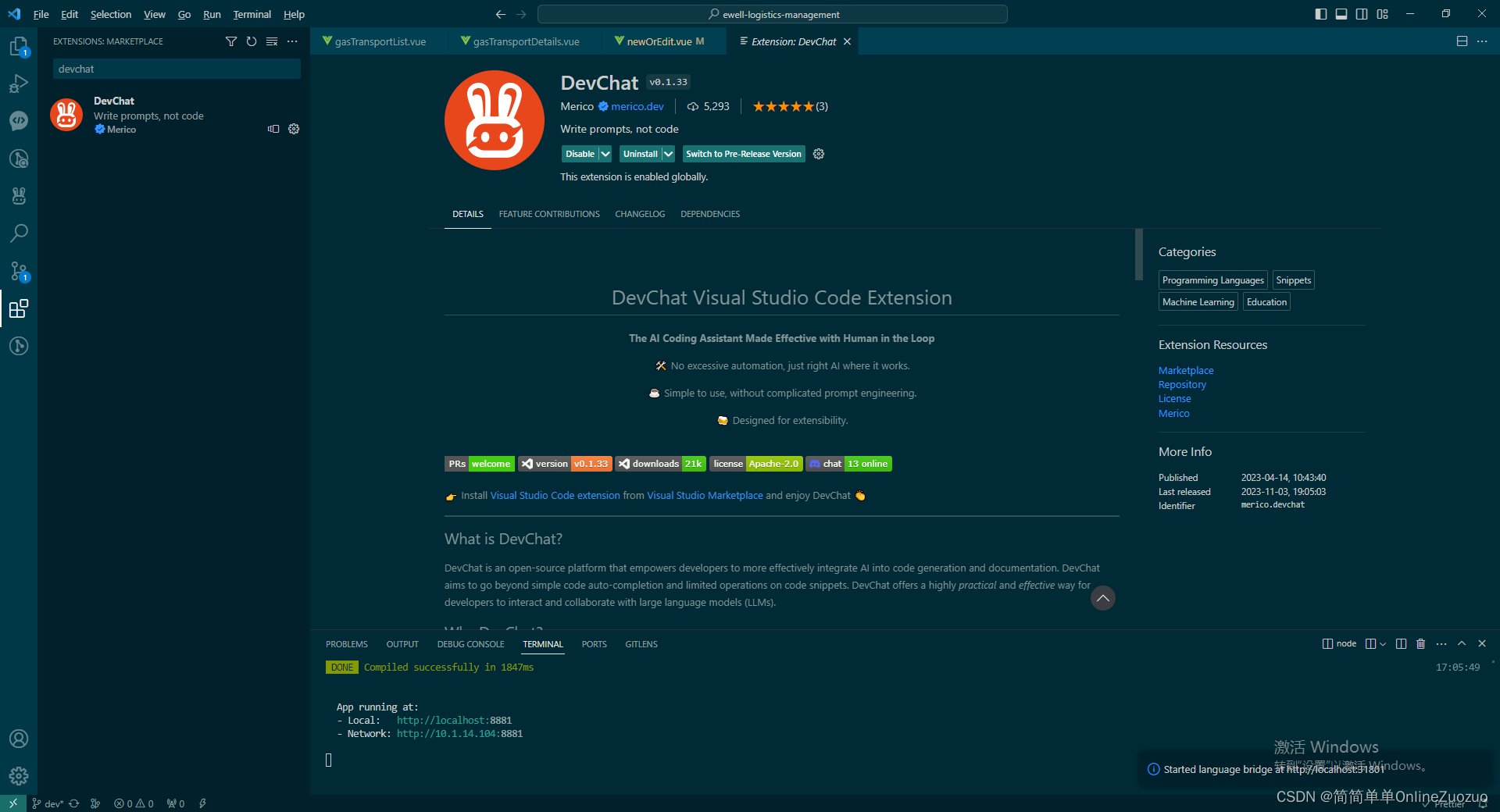Go forward with the navigation arrow
Screen dimensions: 1500x812
click(x=521, y=14)
